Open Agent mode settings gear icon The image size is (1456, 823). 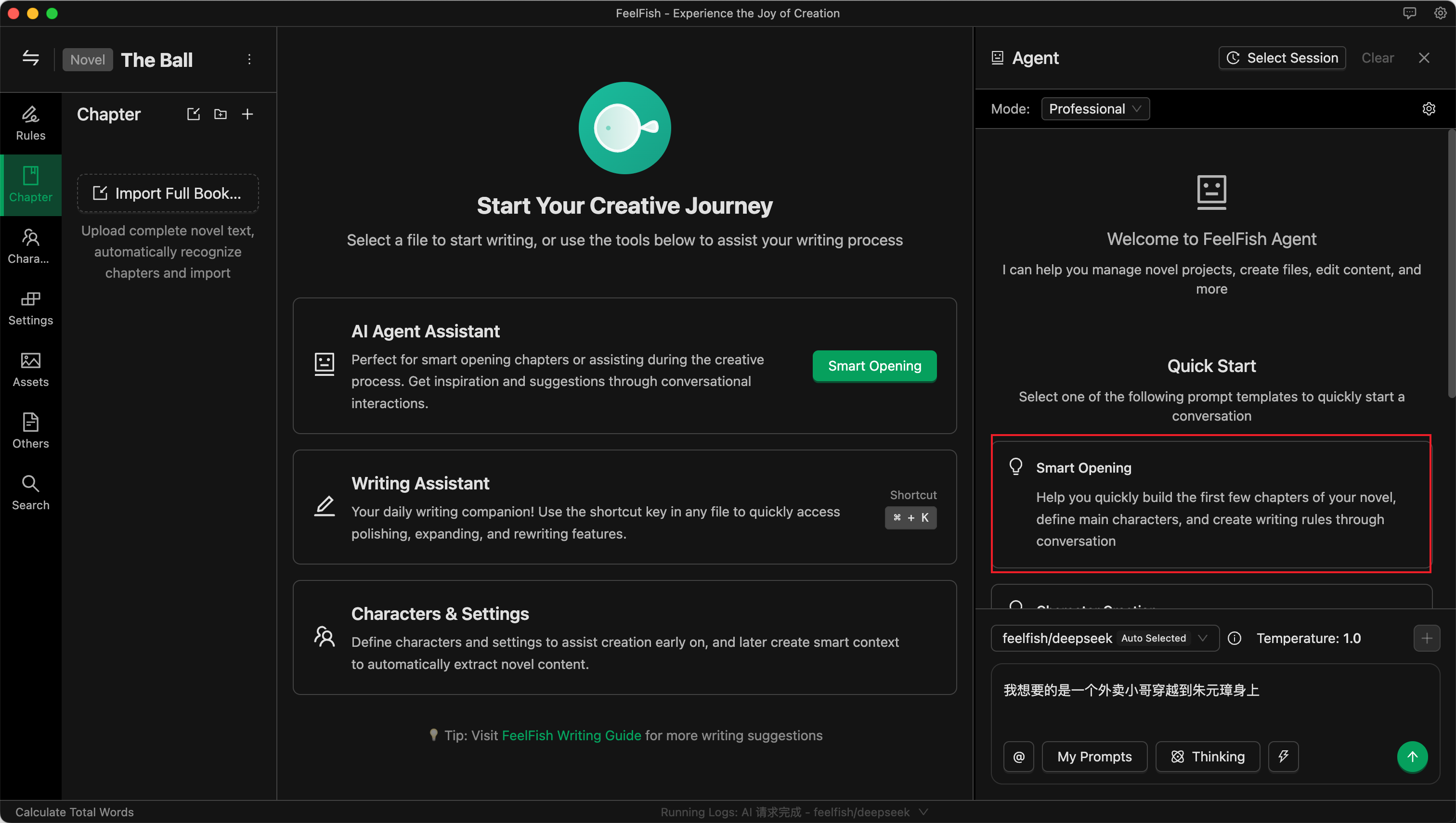pyautogui.click(x=1428, y=108)
